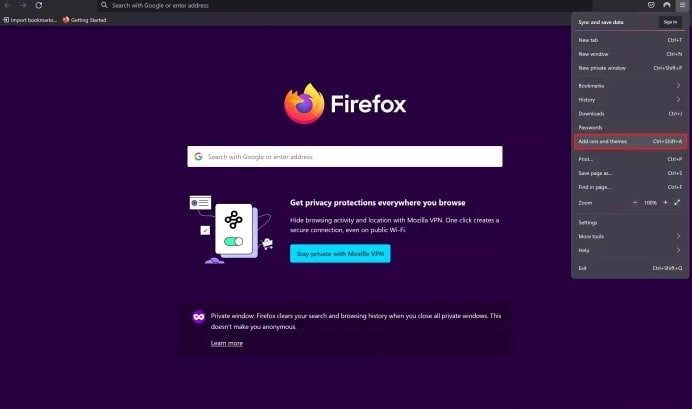The width and height of the screenshot is (692, 409).
Task: Decrease zoom with the minus button
Action: [x=635, y=203]
